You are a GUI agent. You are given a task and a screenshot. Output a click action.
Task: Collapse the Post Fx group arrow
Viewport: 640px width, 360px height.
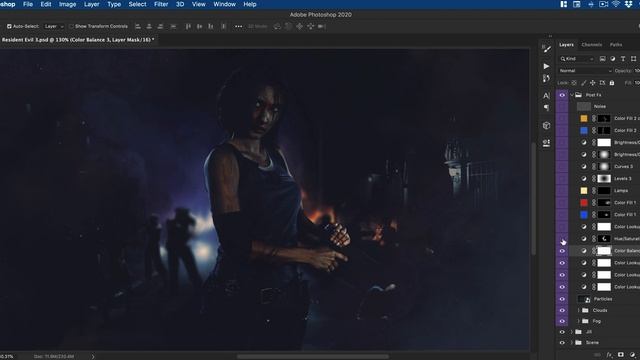click(x=572, y=95)
